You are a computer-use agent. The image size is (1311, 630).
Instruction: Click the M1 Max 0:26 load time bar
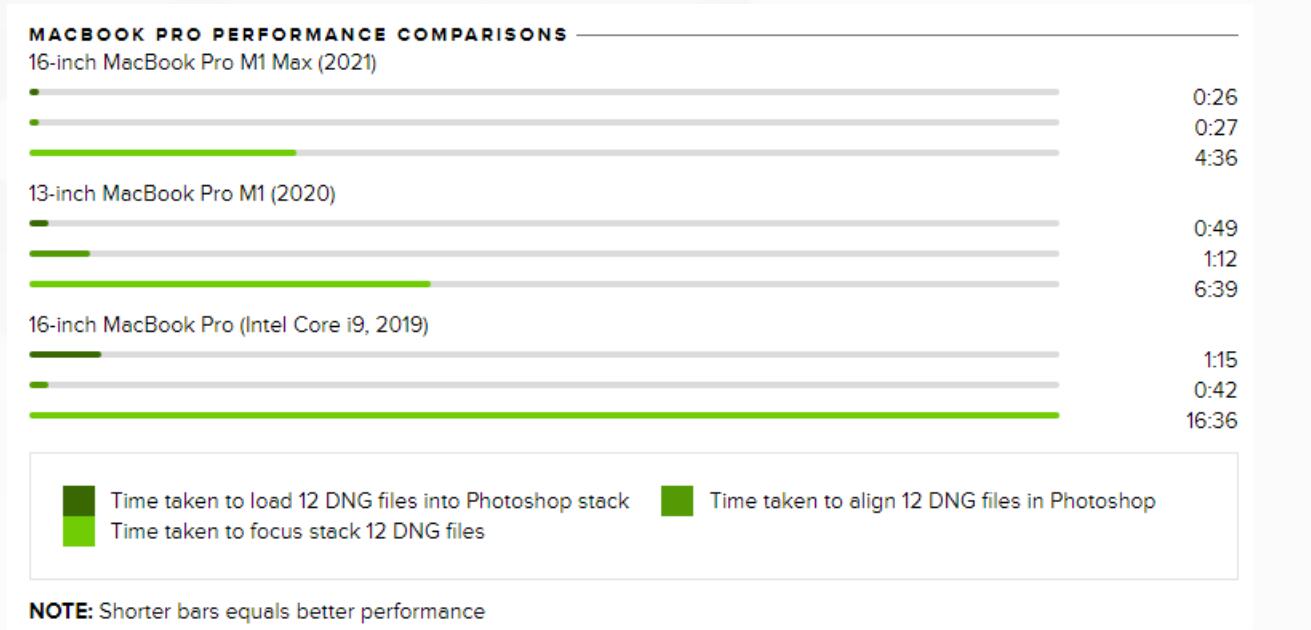point(35,92)
